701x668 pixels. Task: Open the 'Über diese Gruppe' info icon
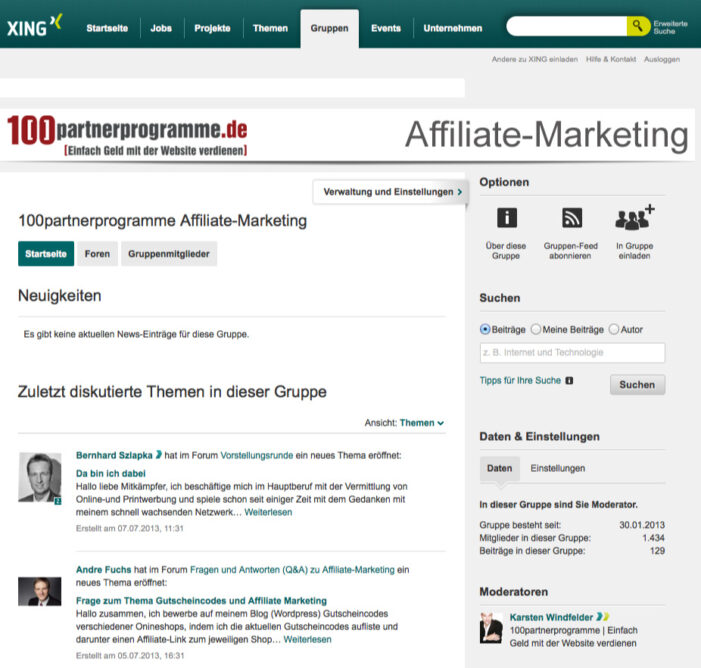coord(507,218)
